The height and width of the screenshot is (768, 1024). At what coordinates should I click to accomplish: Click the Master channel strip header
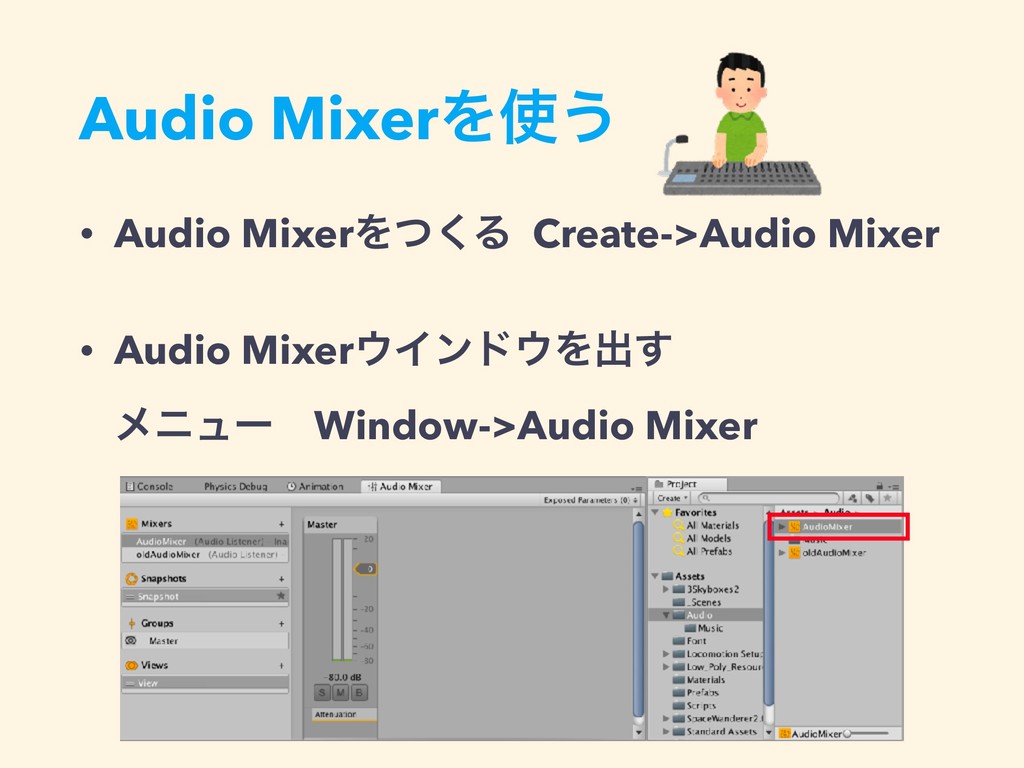click(340, 524)
